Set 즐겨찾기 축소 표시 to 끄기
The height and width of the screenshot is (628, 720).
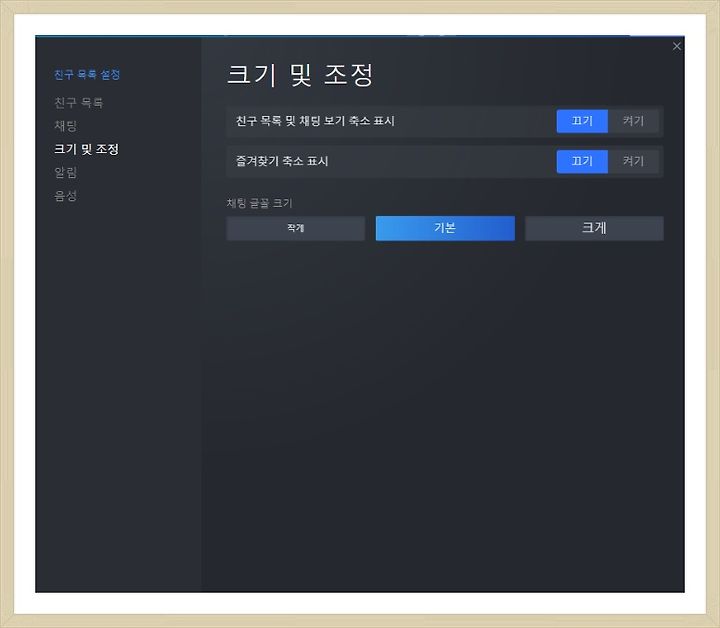point(582,162)
